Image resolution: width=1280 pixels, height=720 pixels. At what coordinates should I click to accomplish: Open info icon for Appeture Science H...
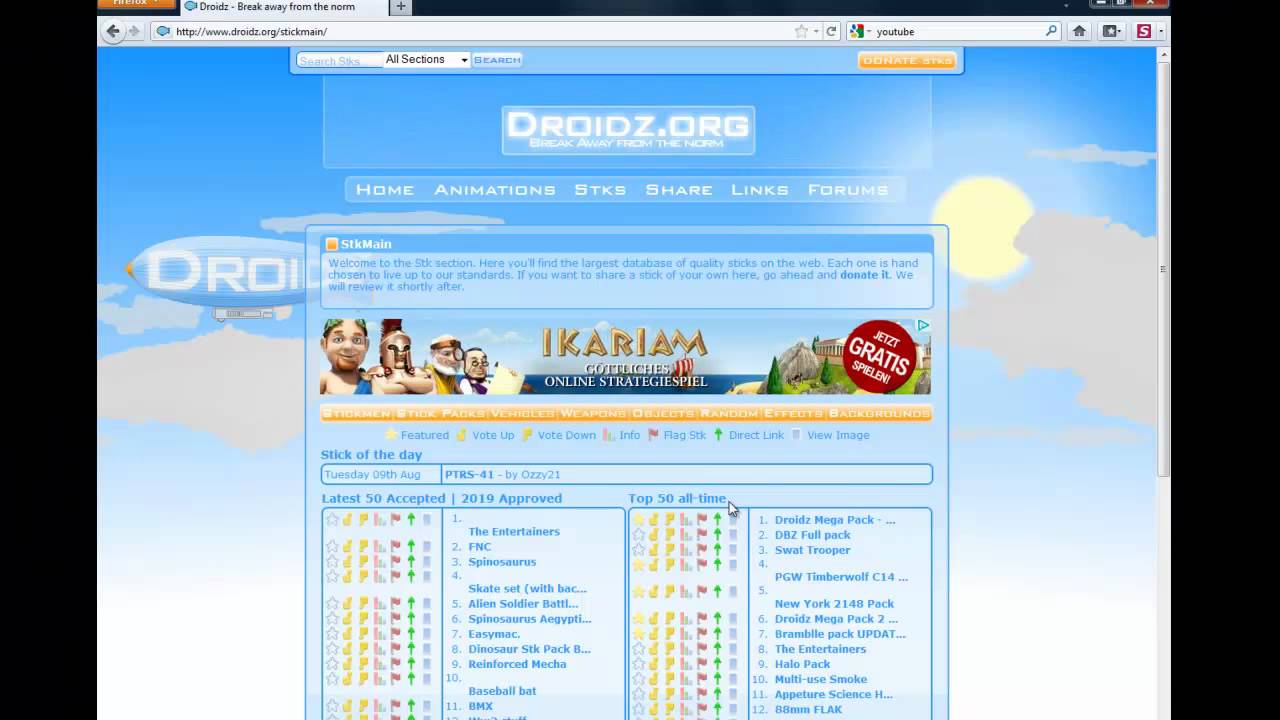point(686,693)
